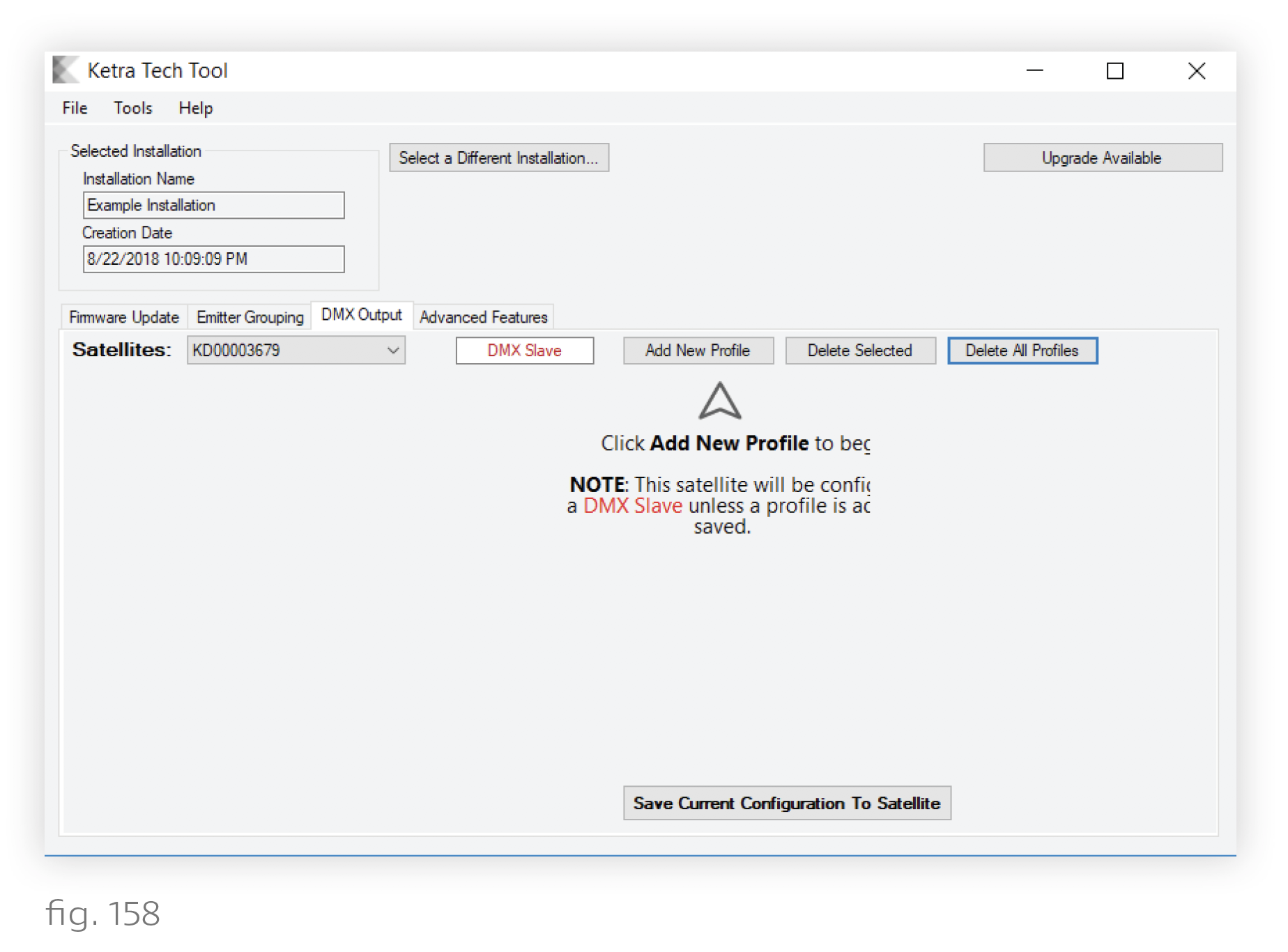This screenshot has height=952, width=1288.
Task: Open the Tools menu
Action: (x=132, y=108)
